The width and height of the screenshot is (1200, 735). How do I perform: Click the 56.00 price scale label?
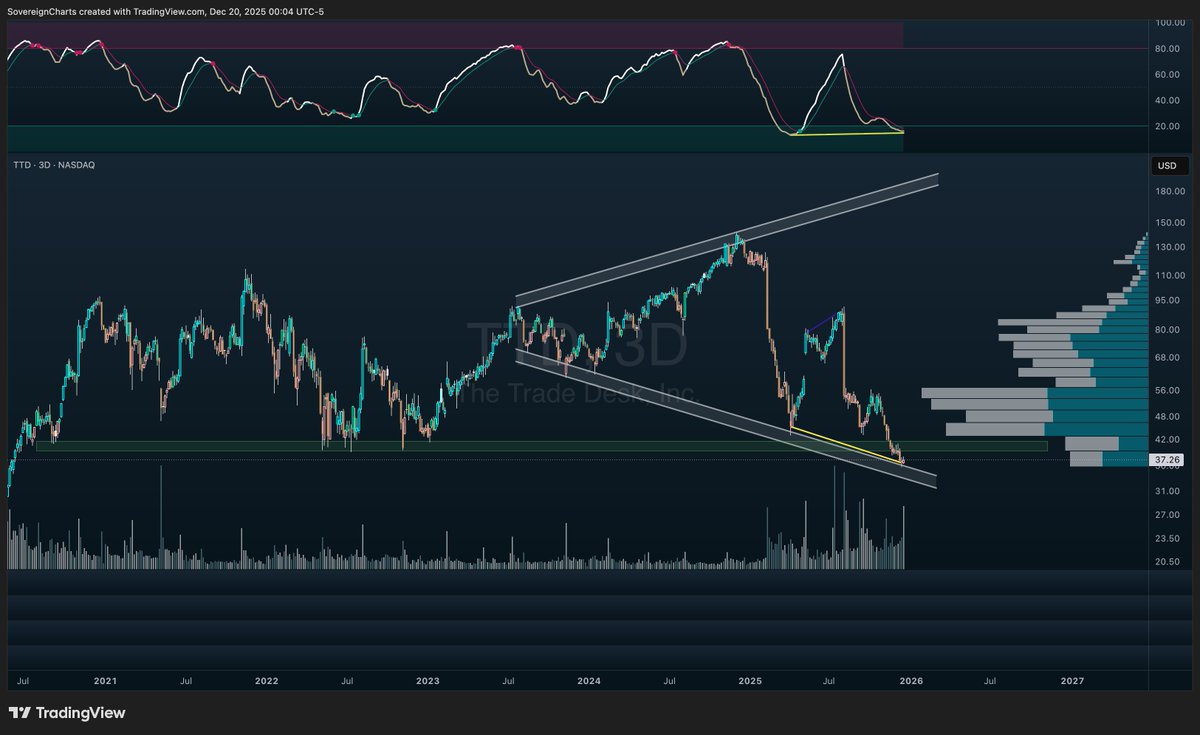1167,390
